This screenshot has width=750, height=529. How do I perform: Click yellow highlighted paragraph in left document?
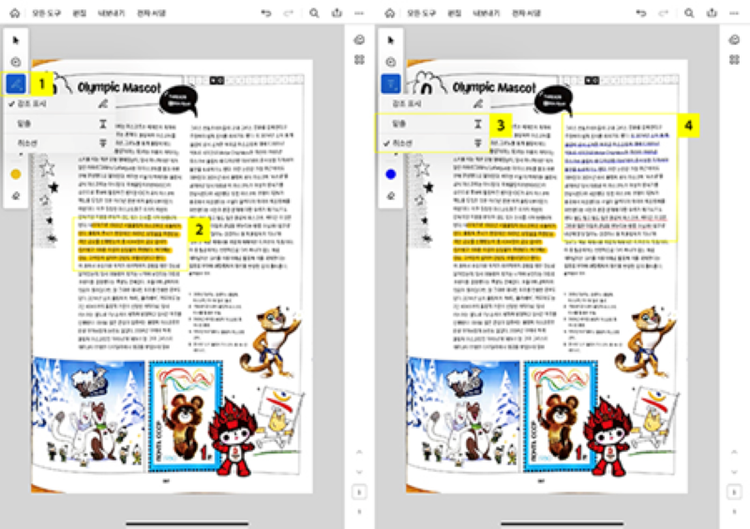coord(129,242)
